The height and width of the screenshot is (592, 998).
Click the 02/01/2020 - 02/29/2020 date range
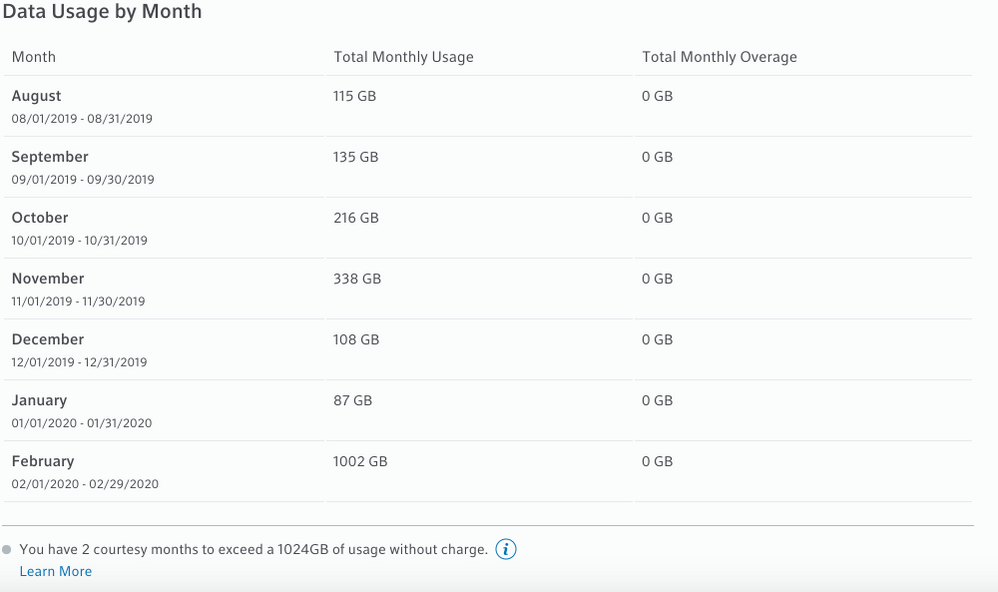pyautogui.click(x=85, y=484)
